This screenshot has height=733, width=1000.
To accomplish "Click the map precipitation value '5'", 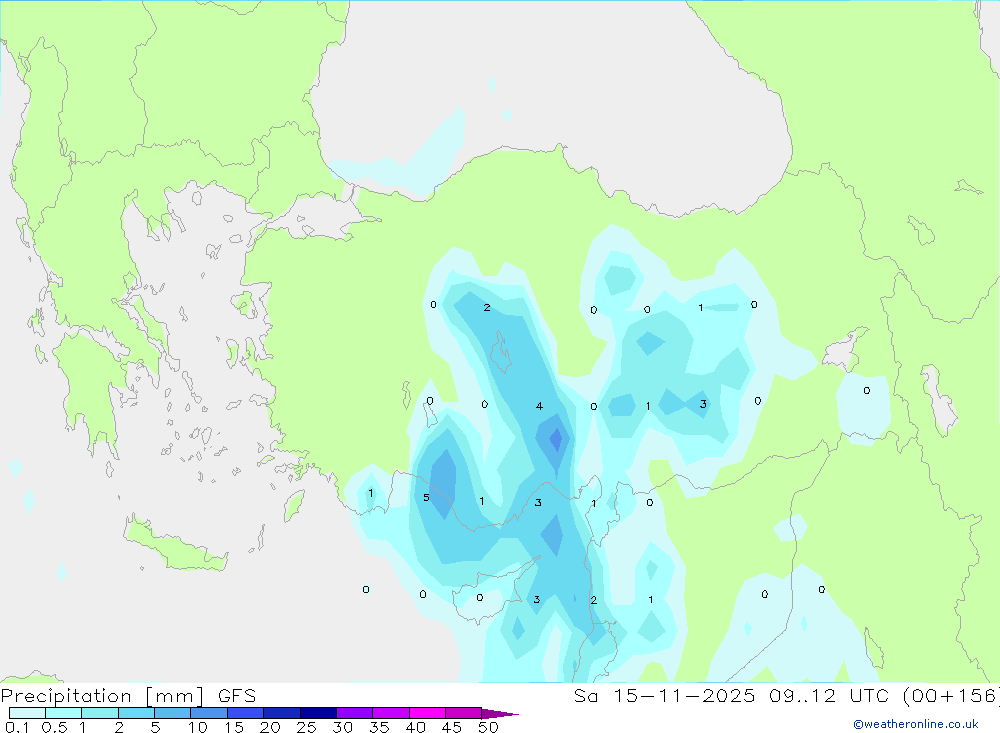I will pos(426,498).
